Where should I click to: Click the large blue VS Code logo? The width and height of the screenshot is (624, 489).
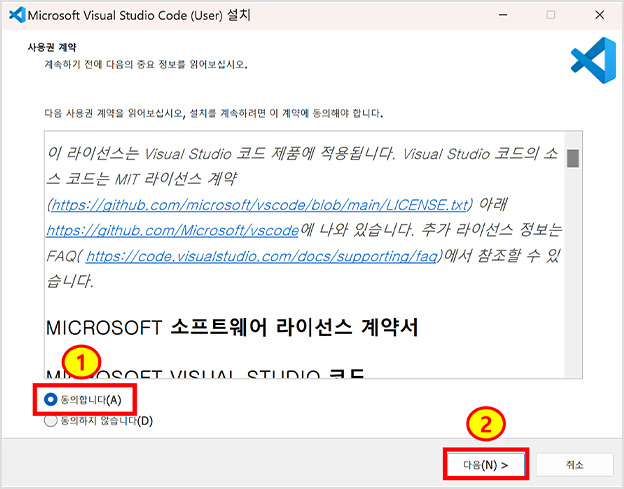(592, 62)
